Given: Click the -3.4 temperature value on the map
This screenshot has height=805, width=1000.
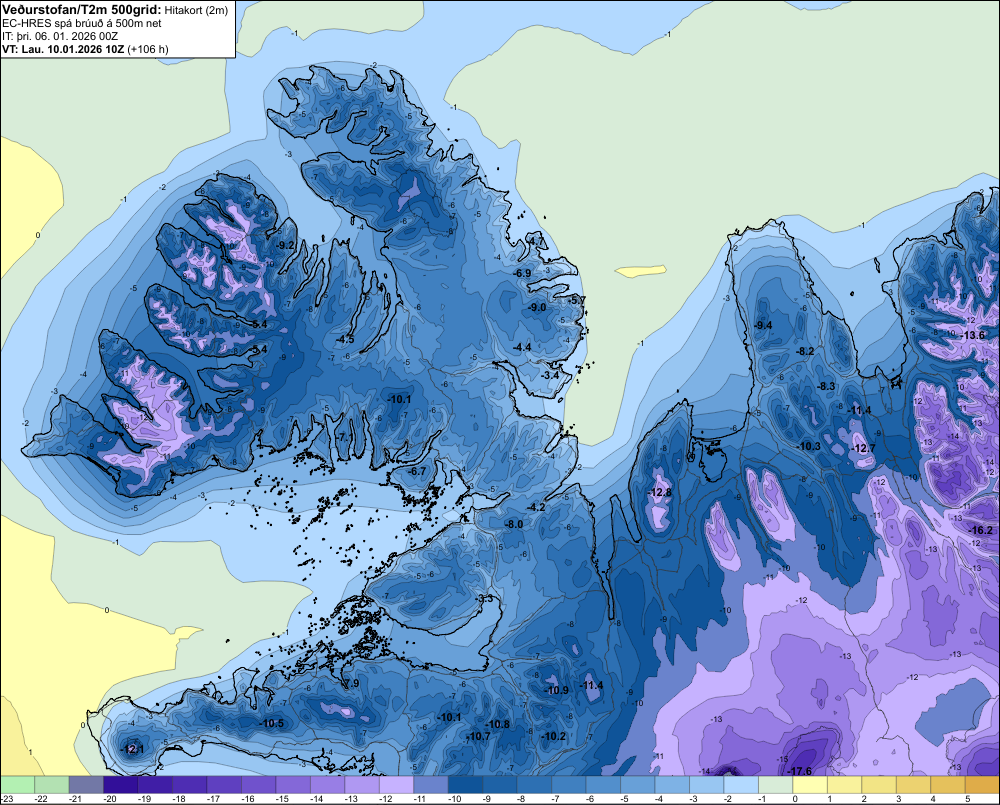Looking at the screenshot, I should [550, 375].
